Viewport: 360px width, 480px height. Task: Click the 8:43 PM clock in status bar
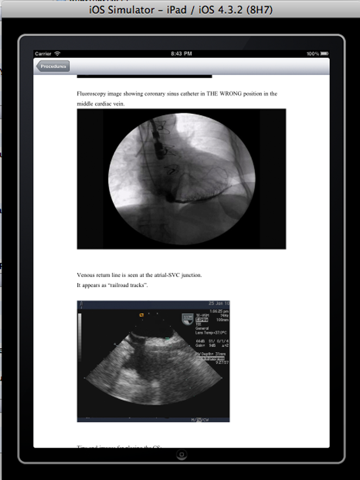[181, 53]
